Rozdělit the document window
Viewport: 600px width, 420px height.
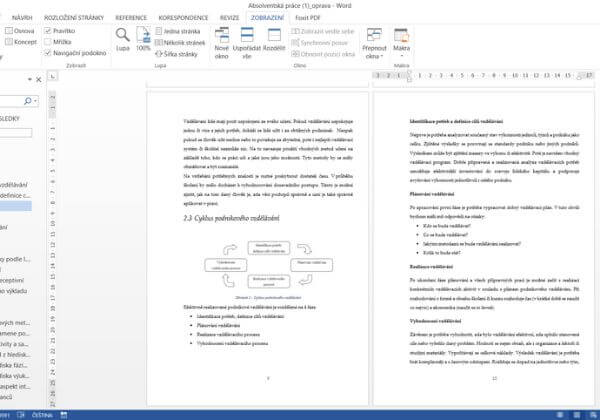(x=274, y=40)
